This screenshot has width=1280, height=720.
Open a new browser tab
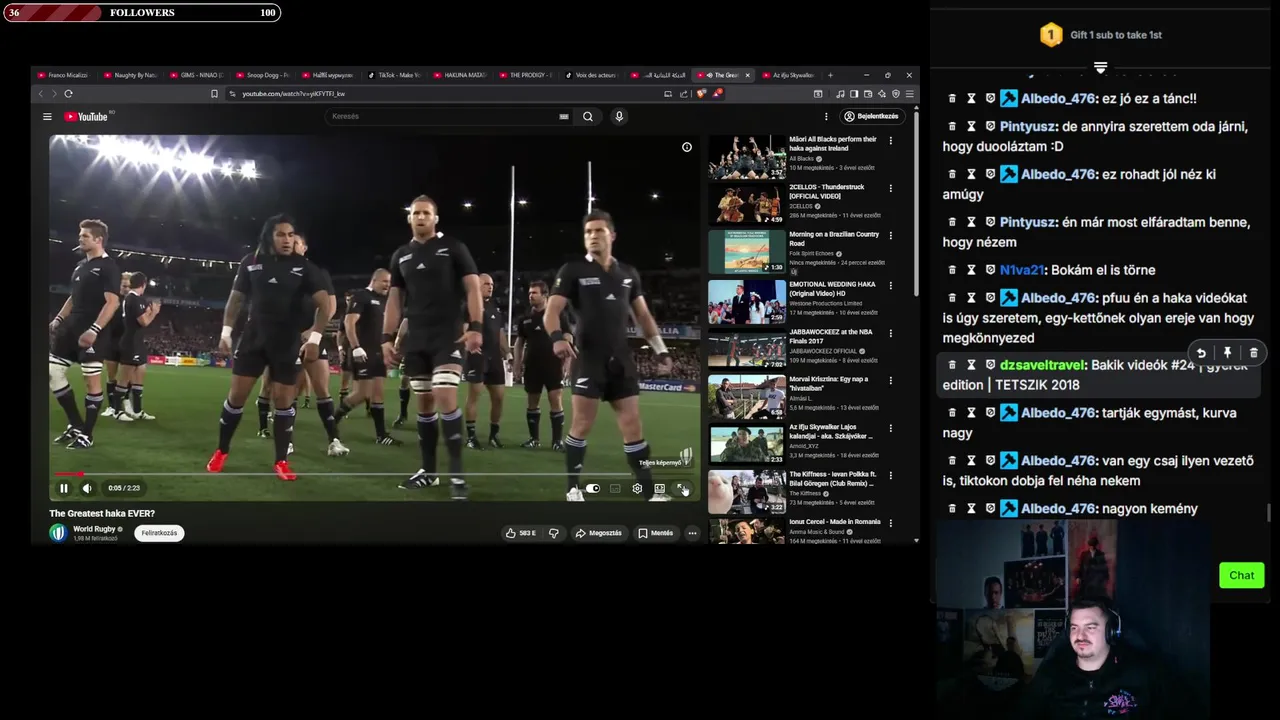point(831,75)
